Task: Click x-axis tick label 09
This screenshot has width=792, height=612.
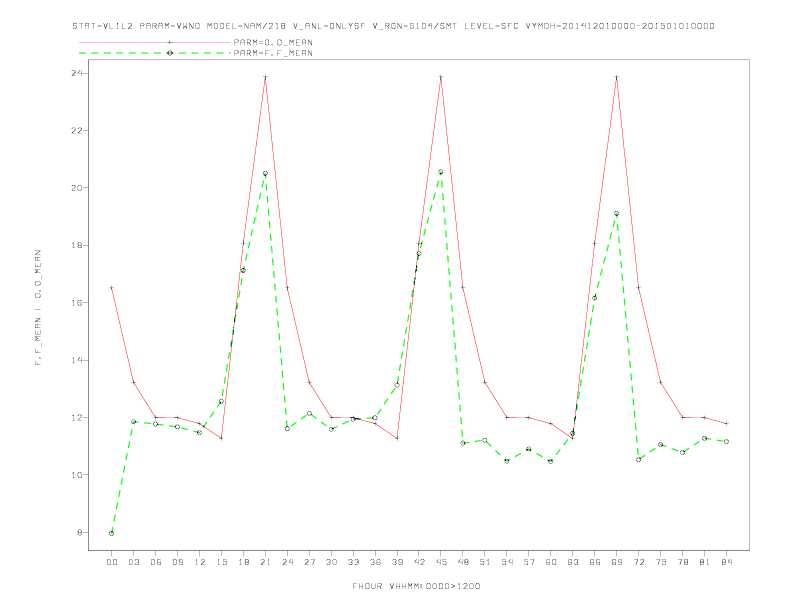Action: pyautogui.click(x=177, y=562)
